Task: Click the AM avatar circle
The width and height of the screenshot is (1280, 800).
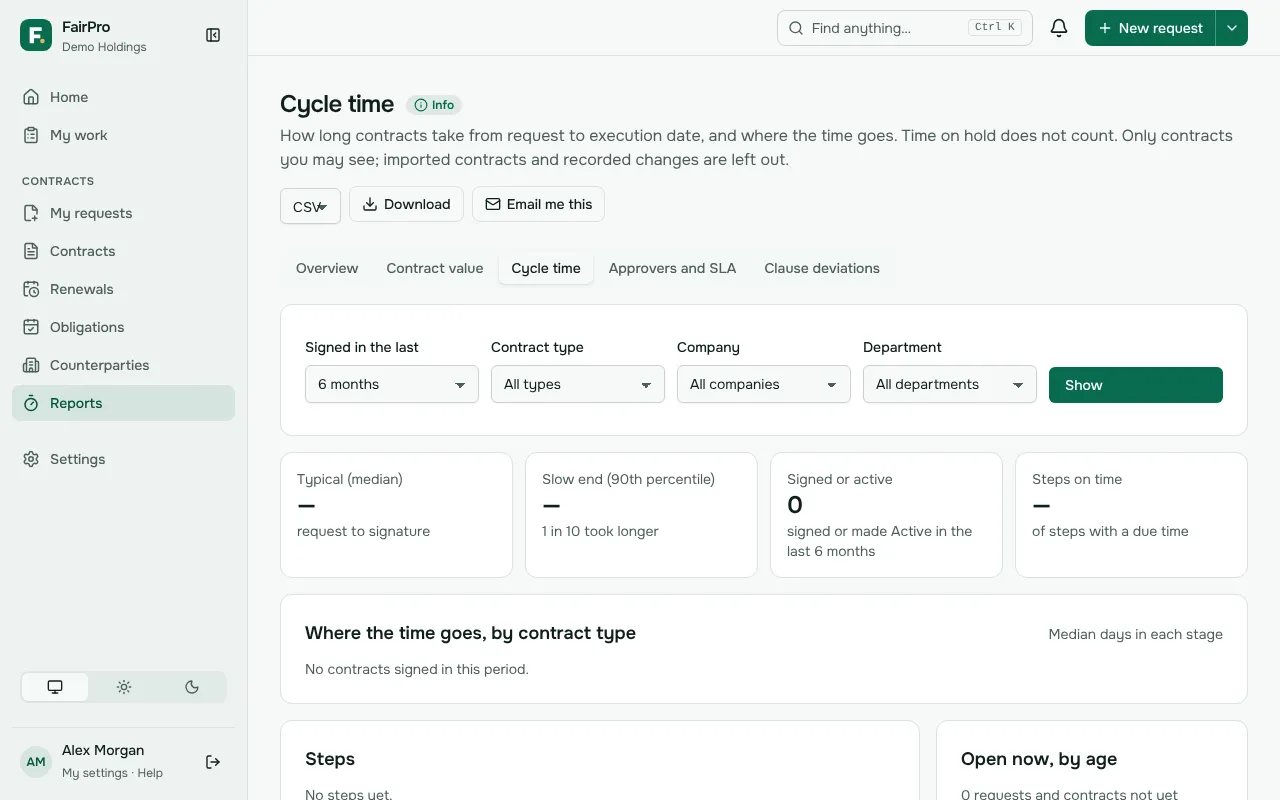Action: coord(36,762)
